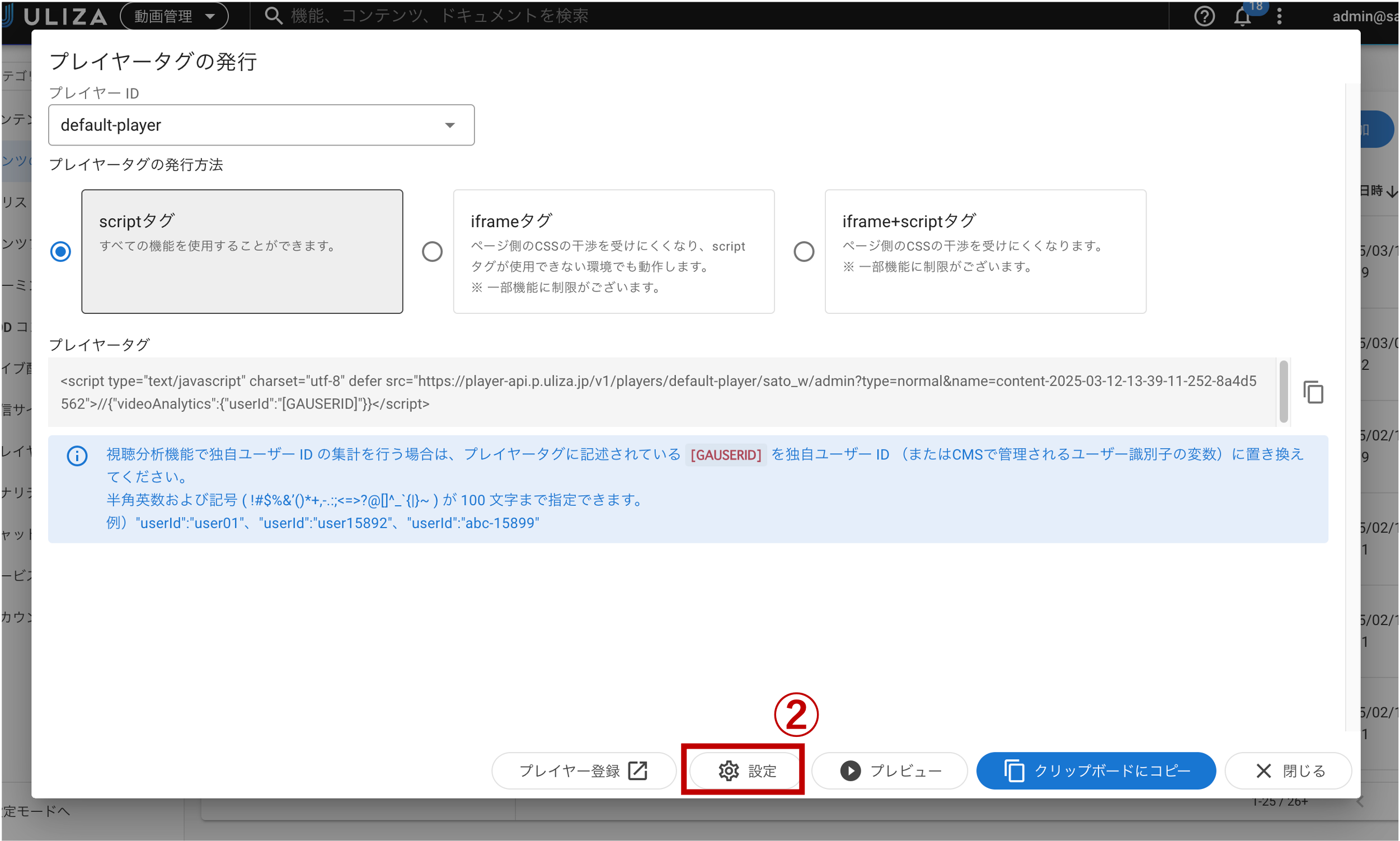Open the help question mark icon

pyautogui.click(x=1204, y=16)
